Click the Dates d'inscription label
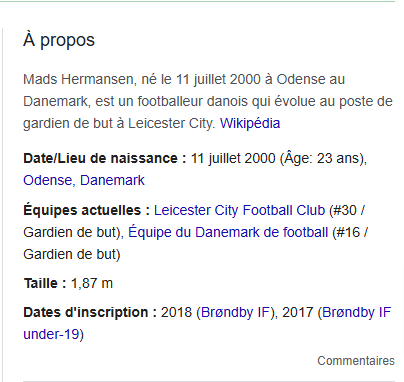Image resolution: width=404 pixels, height=382 pixels. (x=90, y=313)
